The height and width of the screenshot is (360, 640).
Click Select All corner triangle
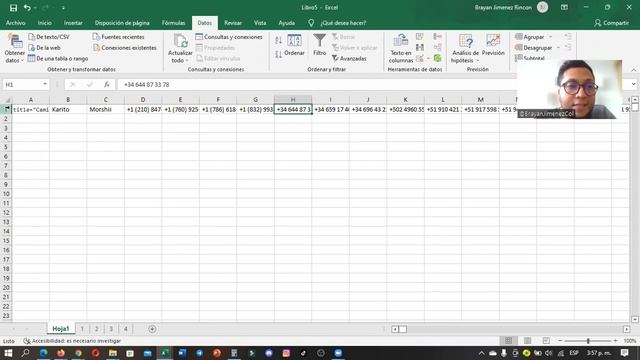coord(7,100)
